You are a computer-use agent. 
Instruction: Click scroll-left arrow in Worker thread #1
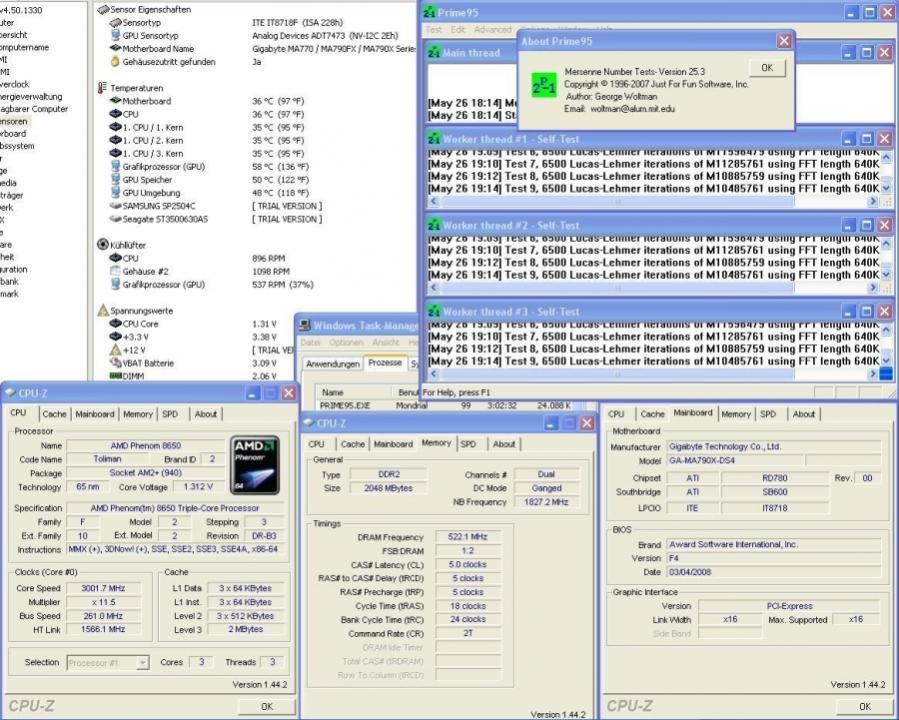[434, 202]
